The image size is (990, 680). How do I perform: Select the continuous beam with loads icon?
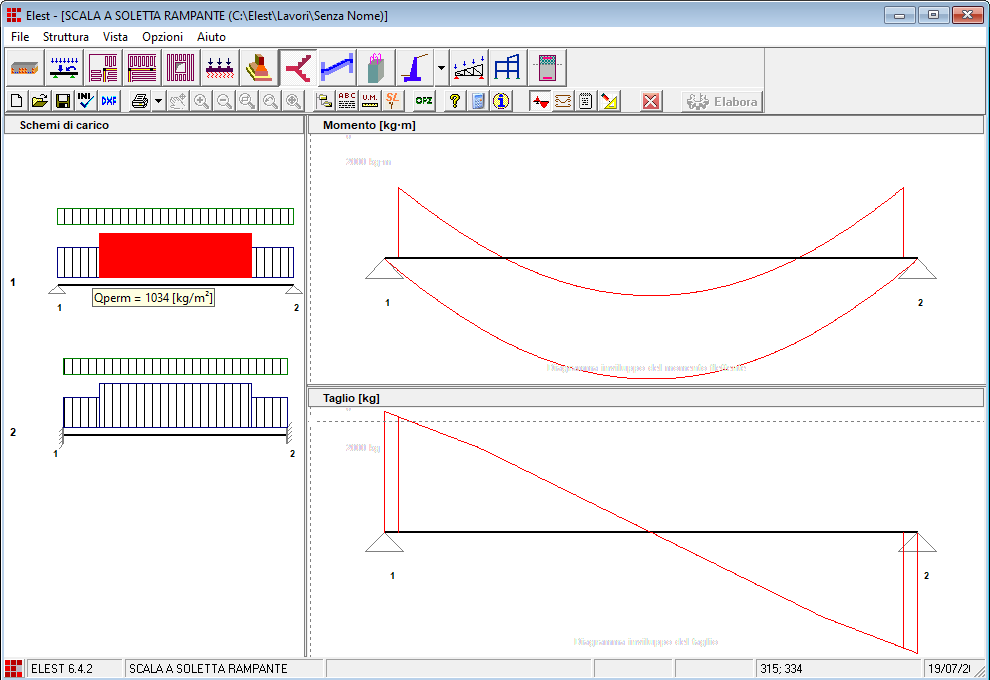point(65,68)
